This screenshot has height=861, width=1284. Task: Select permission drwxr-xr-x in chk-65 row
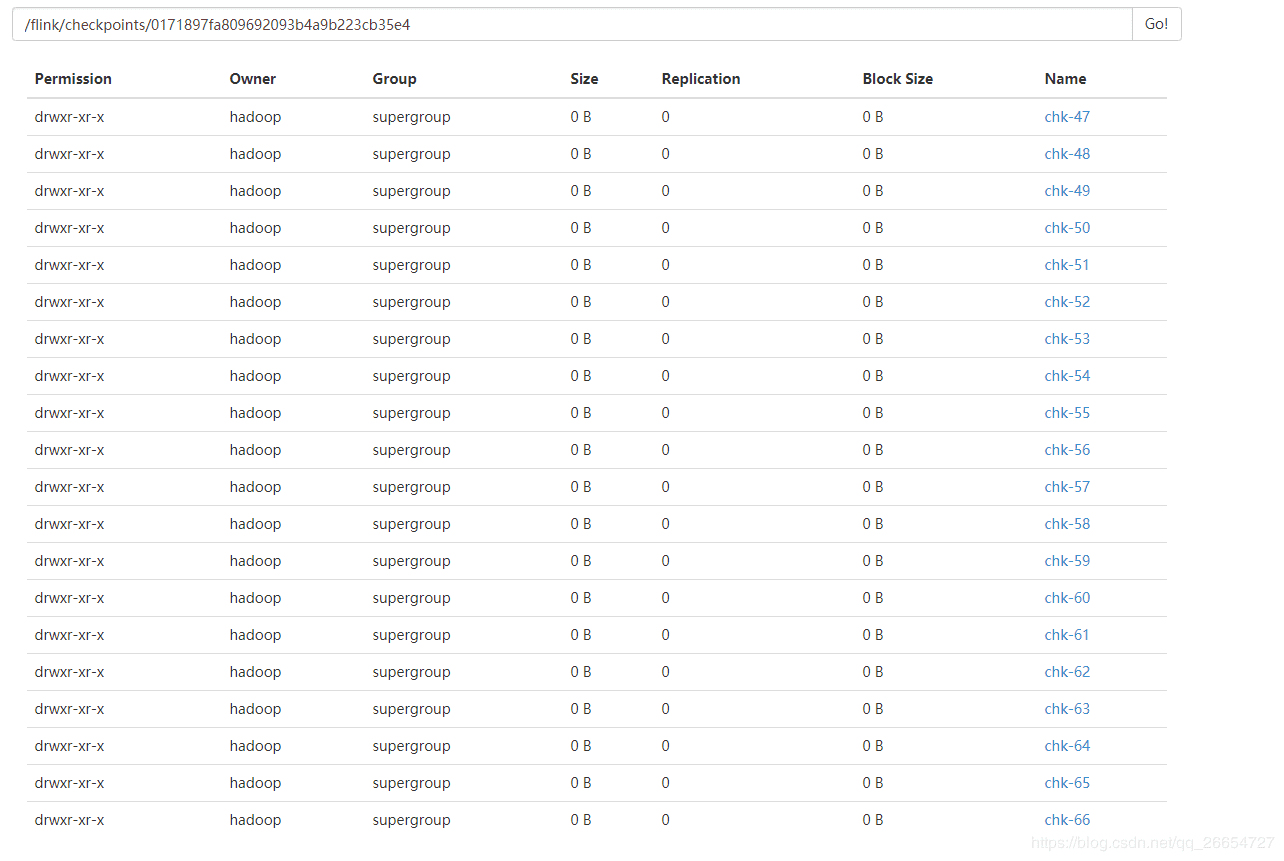point(70,783)
